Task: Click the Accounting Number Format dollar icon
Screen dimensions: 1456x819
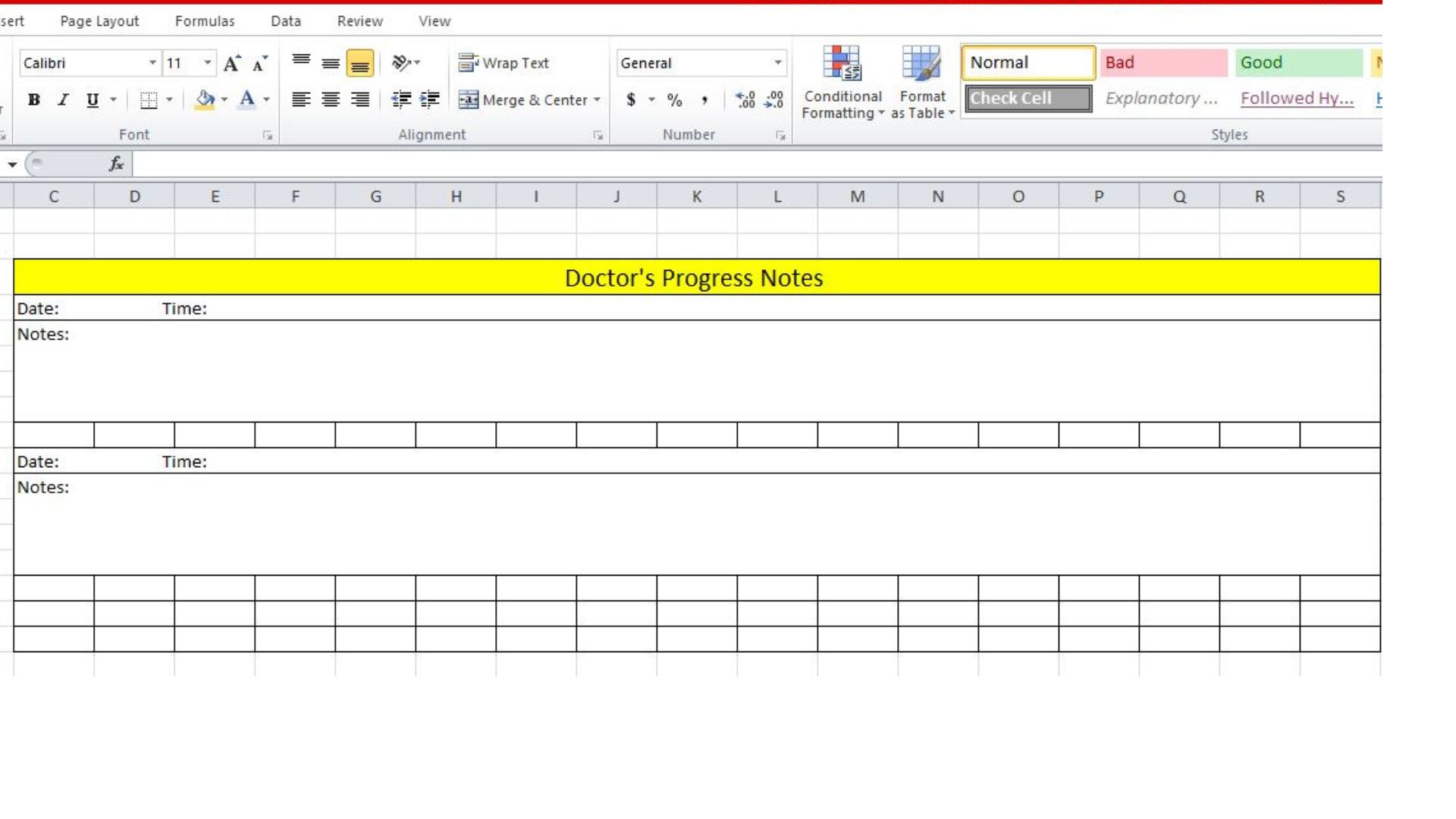Action: (631, 99)
